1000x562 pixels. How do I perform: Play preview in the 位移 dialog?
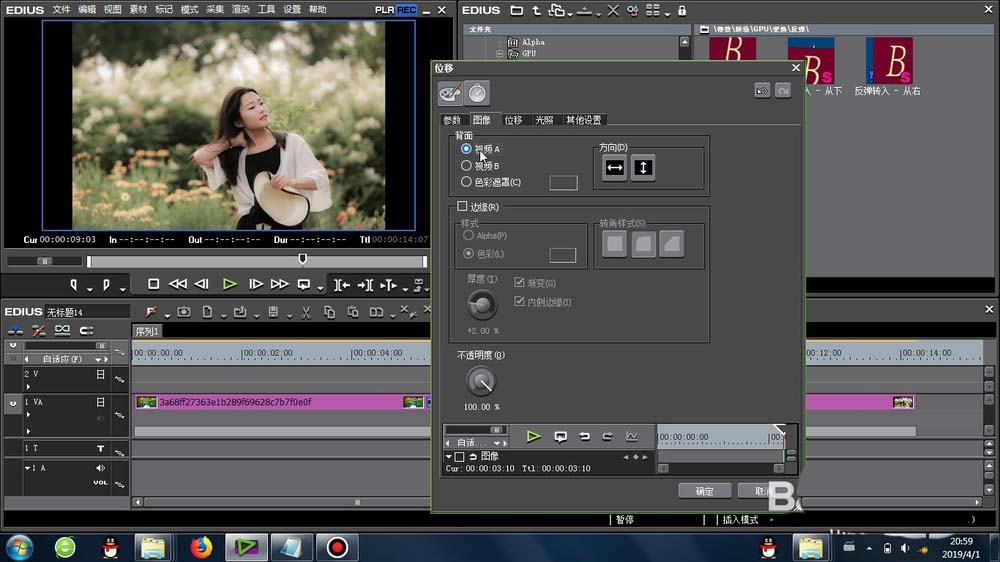click(x=533, y=436)
